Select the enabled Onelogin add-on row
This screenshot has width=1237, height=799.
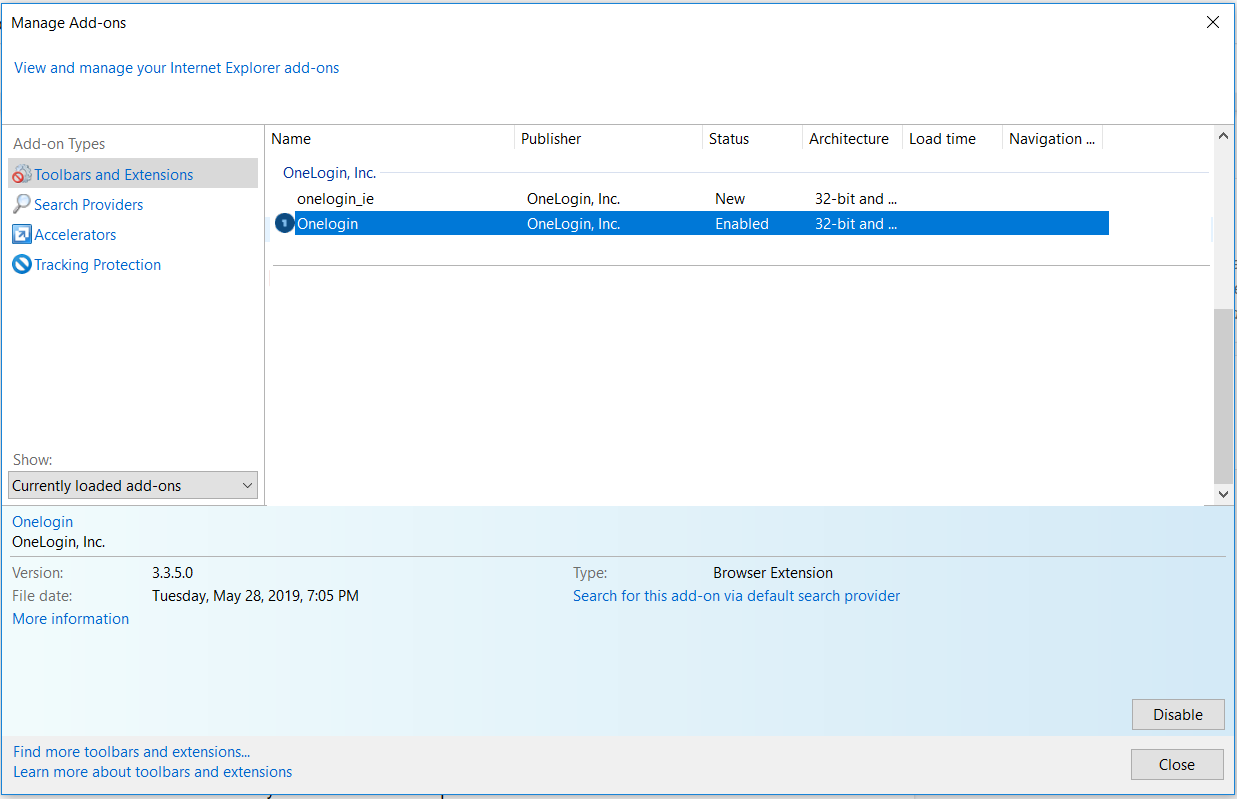tap(690, 224)
